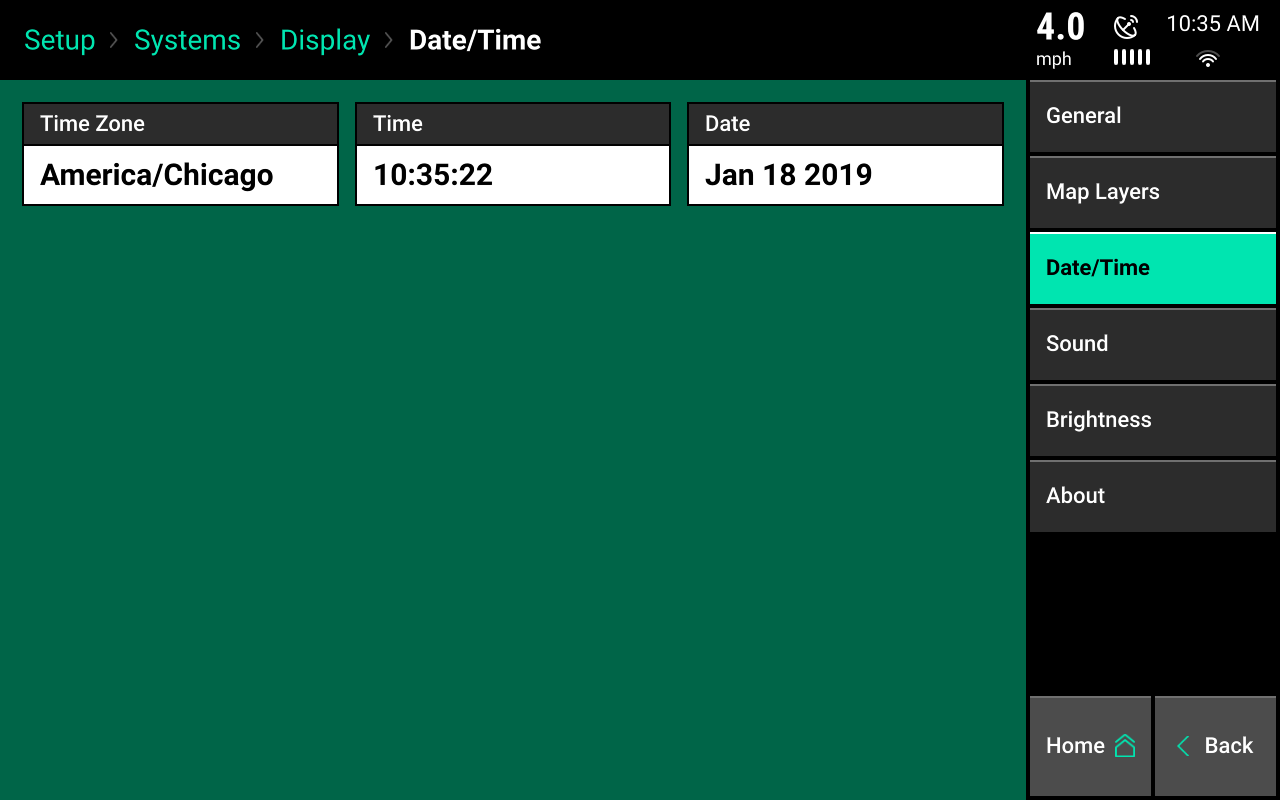Image resolution: width=1280 pixels, height=800 pixels.
Task: Click the 10:35 AM clock in status bar
Action: (x=1213, y=24)
